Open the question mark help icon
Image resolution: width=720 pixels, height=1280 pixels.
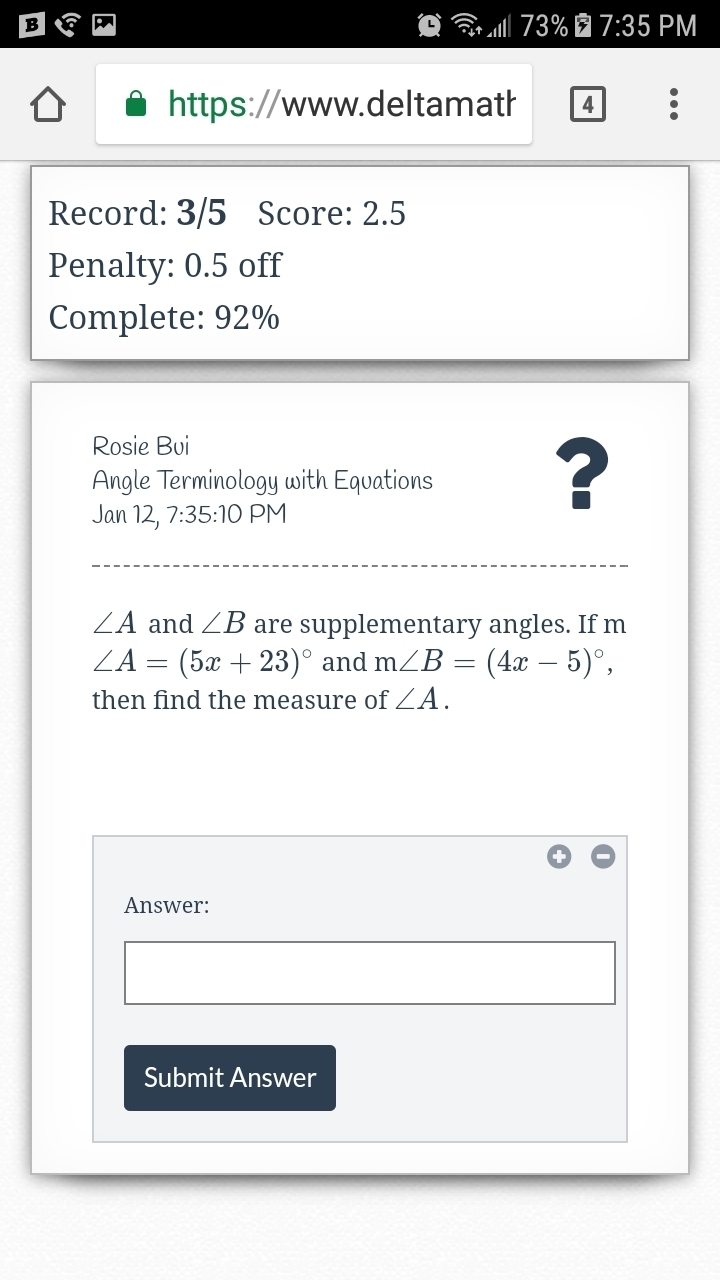click(x=582, y=474)
